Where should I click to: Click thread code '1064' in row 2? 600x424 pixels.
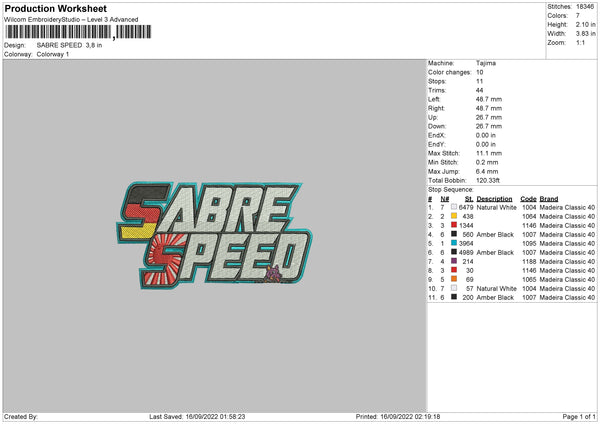pyautogui.click(x=529, y=217)
